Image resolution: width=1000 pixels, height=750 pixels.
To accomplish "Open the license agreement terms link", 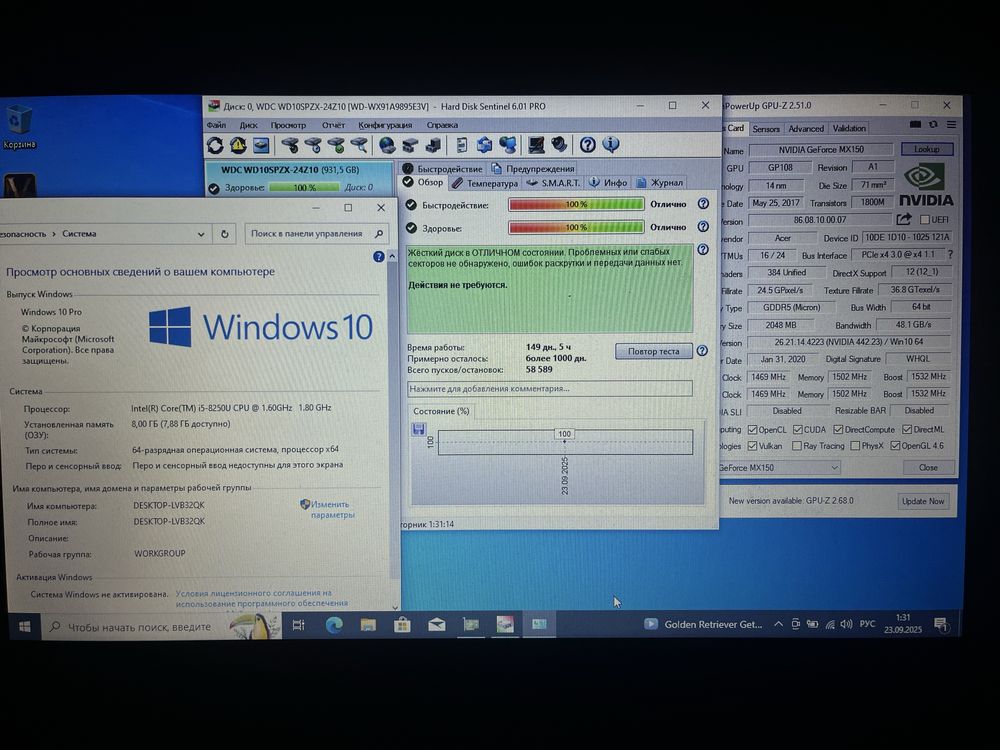I will point(261,598).
